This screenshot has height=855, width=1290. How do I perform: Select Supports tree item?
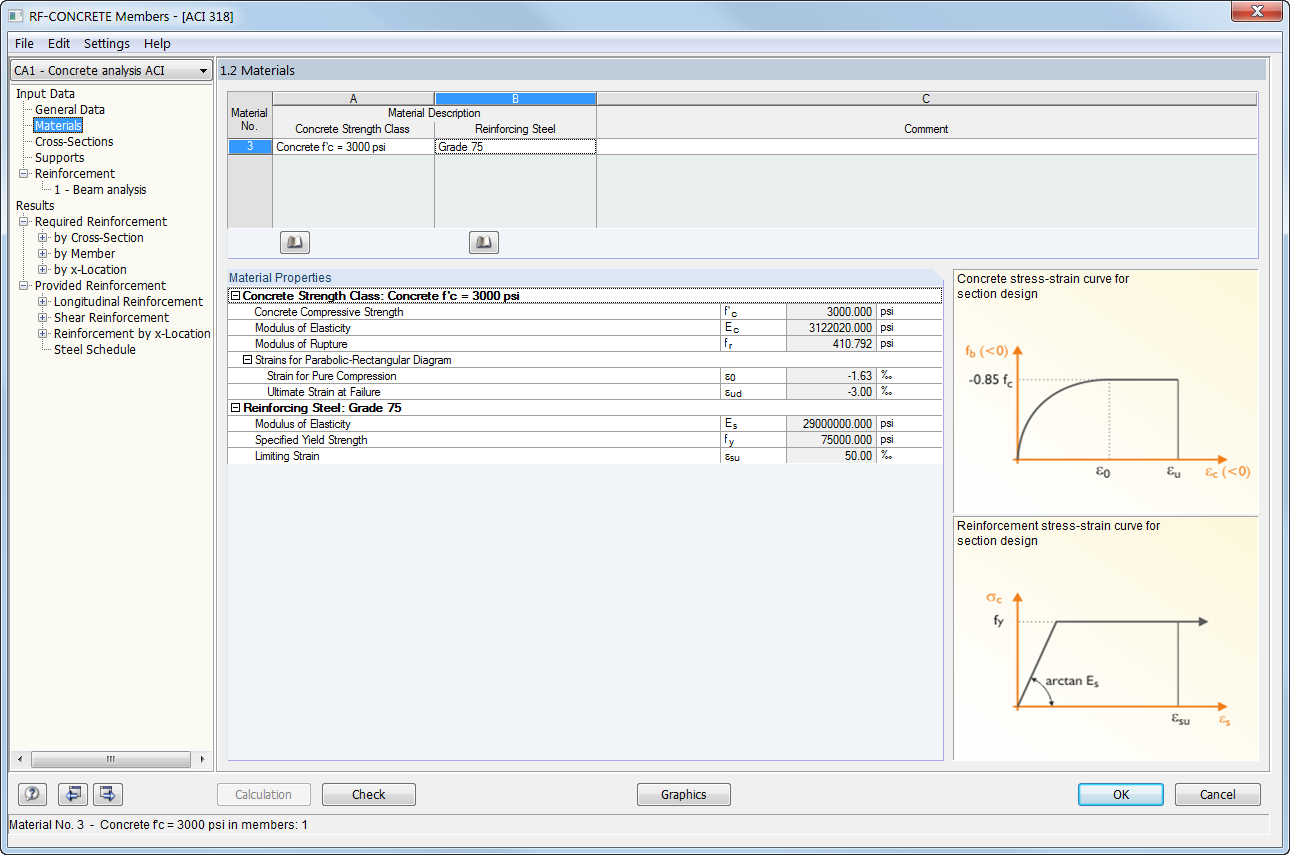(59, 158)
